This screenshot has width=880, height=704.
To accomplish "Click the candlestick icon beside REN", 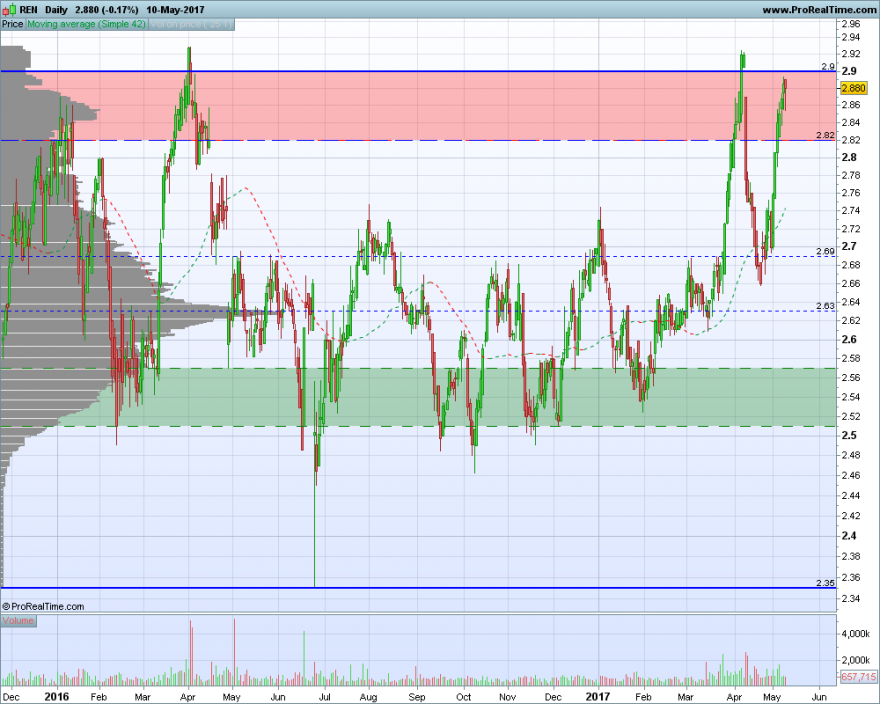I will [9, 10].
